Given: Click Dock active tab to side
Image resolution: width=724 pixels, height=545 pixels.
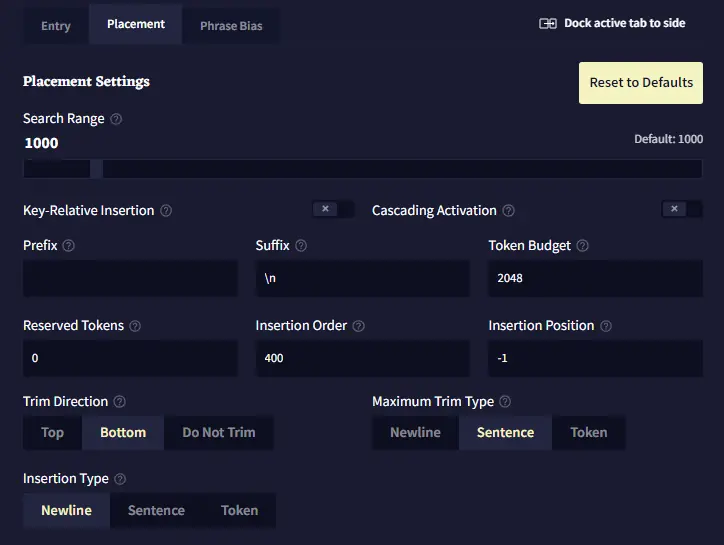Looking at the screenshot, I should 612,23.
